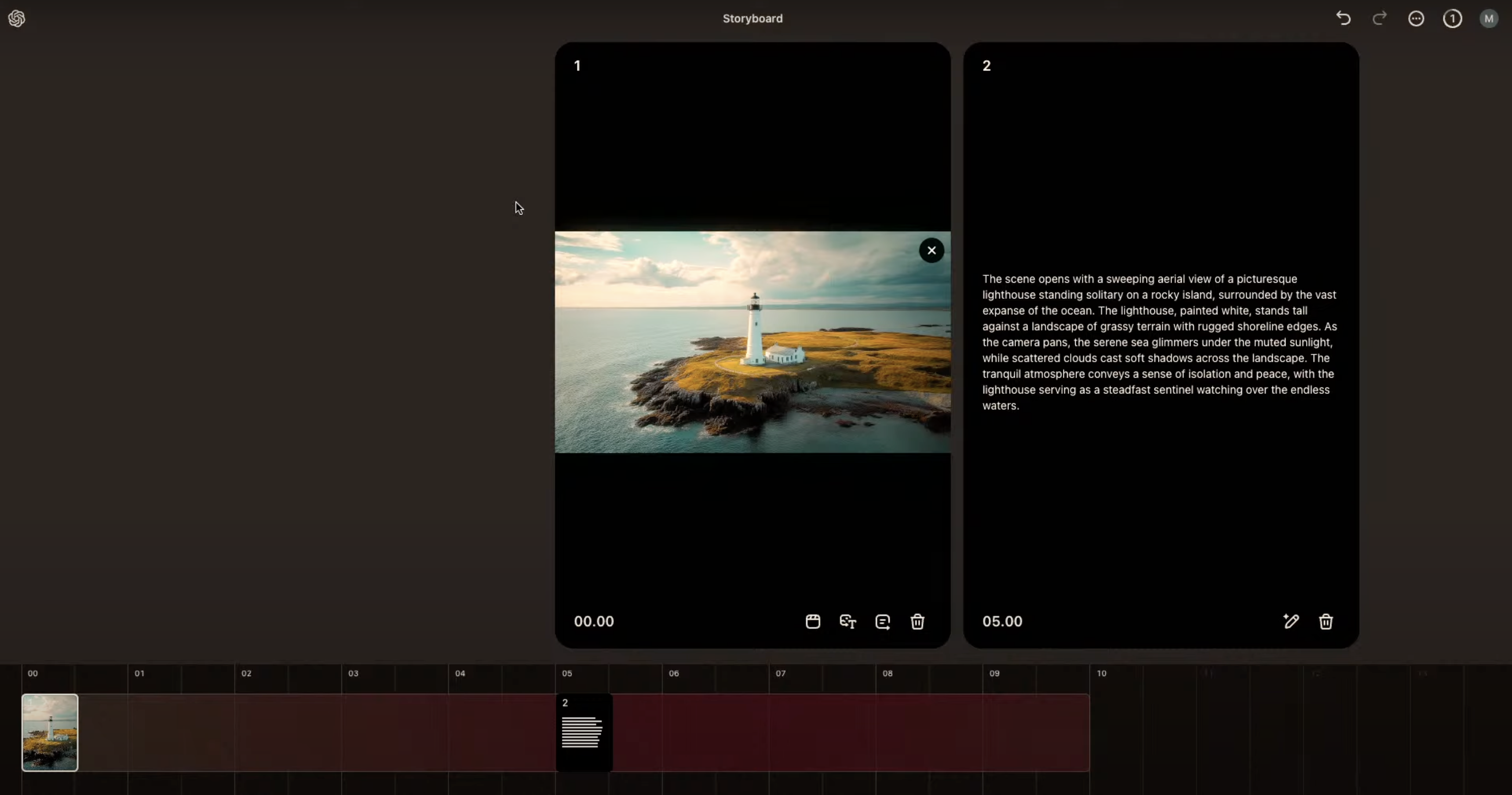Click the undo arrow in top bar
This screenshot has height=795, width=1512.
(1344, 18)
